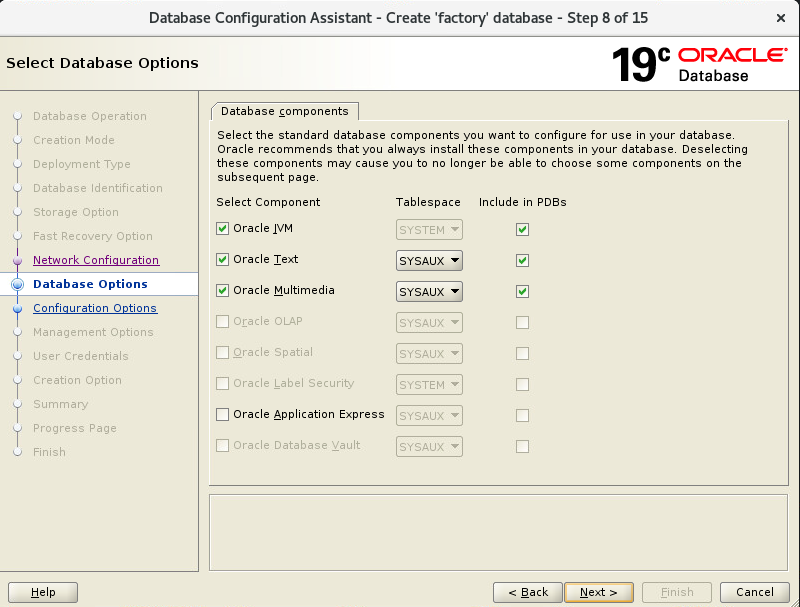Uncheck the Oracle Text component checkbox
This screenshot has width=800, height=607.
[222, 260]
